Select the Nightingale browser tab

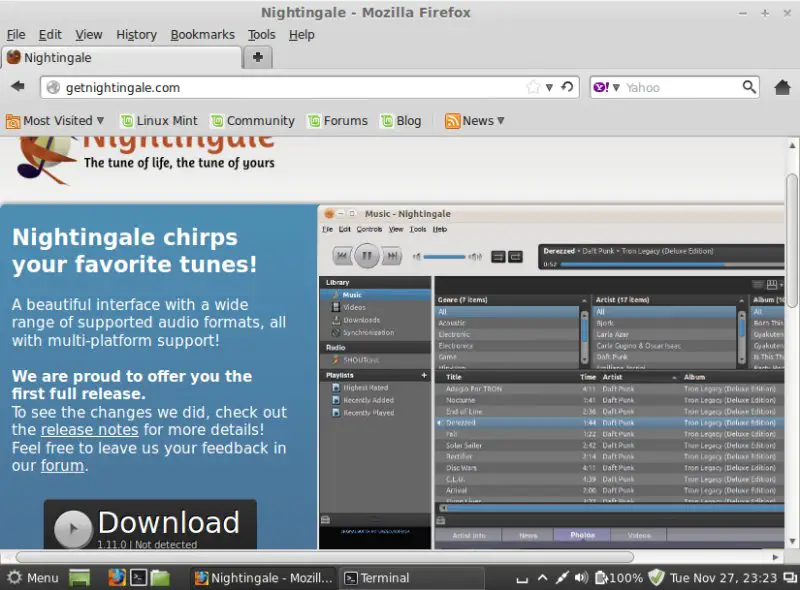click(121, 58)
